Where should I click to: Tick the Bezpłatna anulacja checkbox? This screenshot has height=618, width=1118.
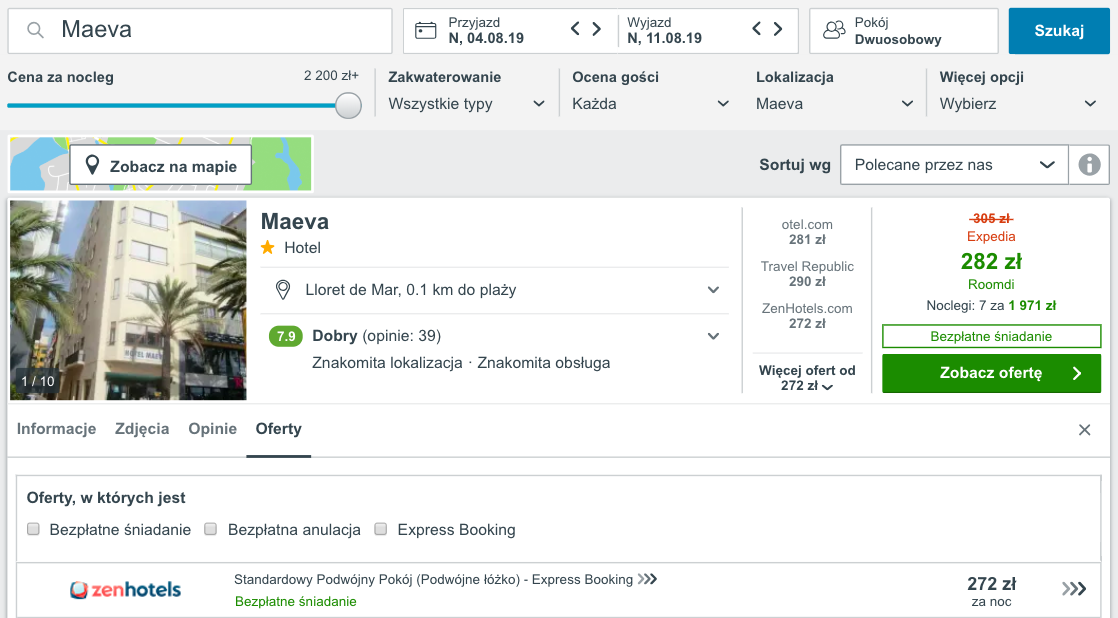[x=210, y=529]
